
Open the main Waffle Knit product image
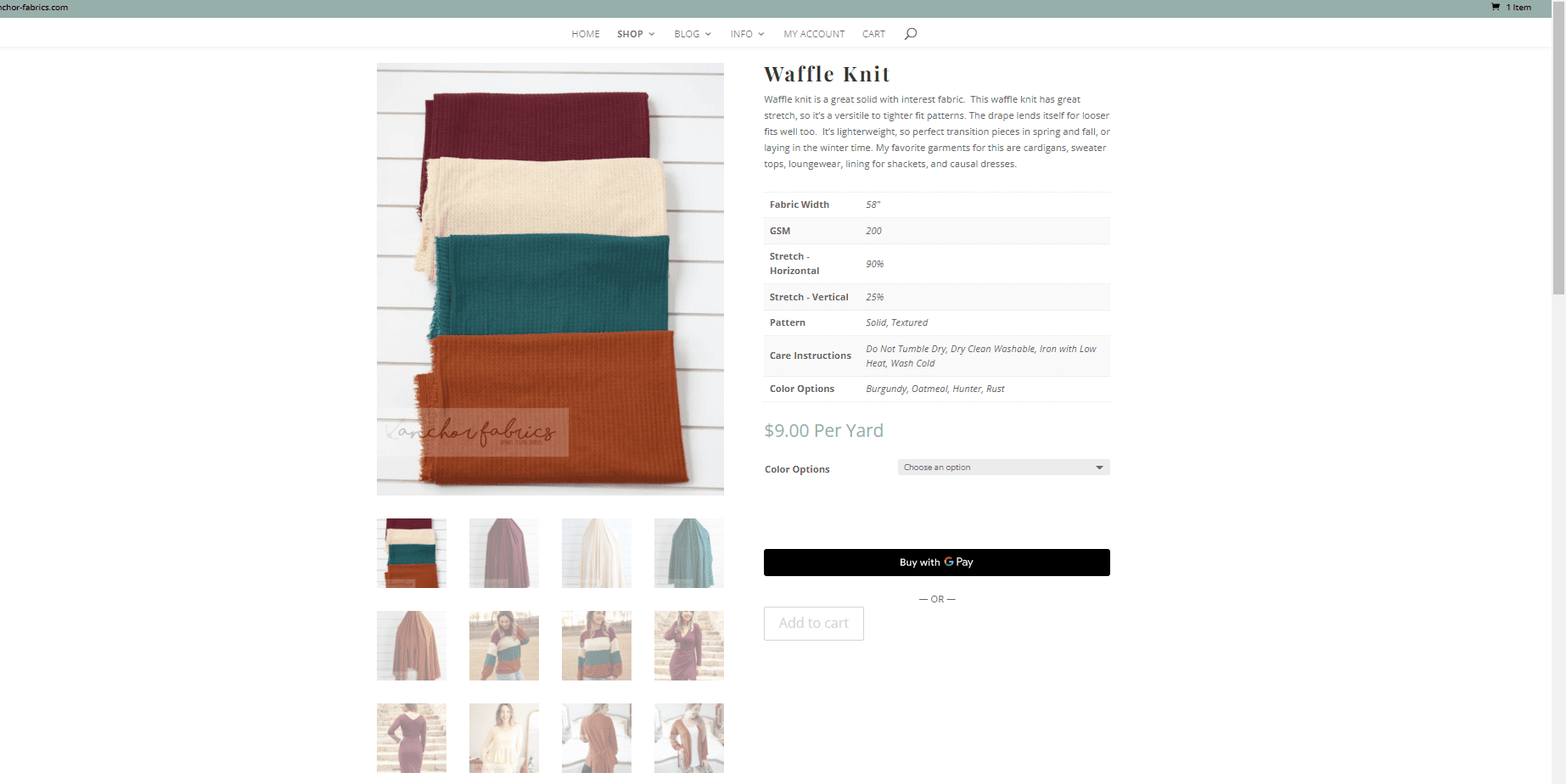tap(550, 278)
